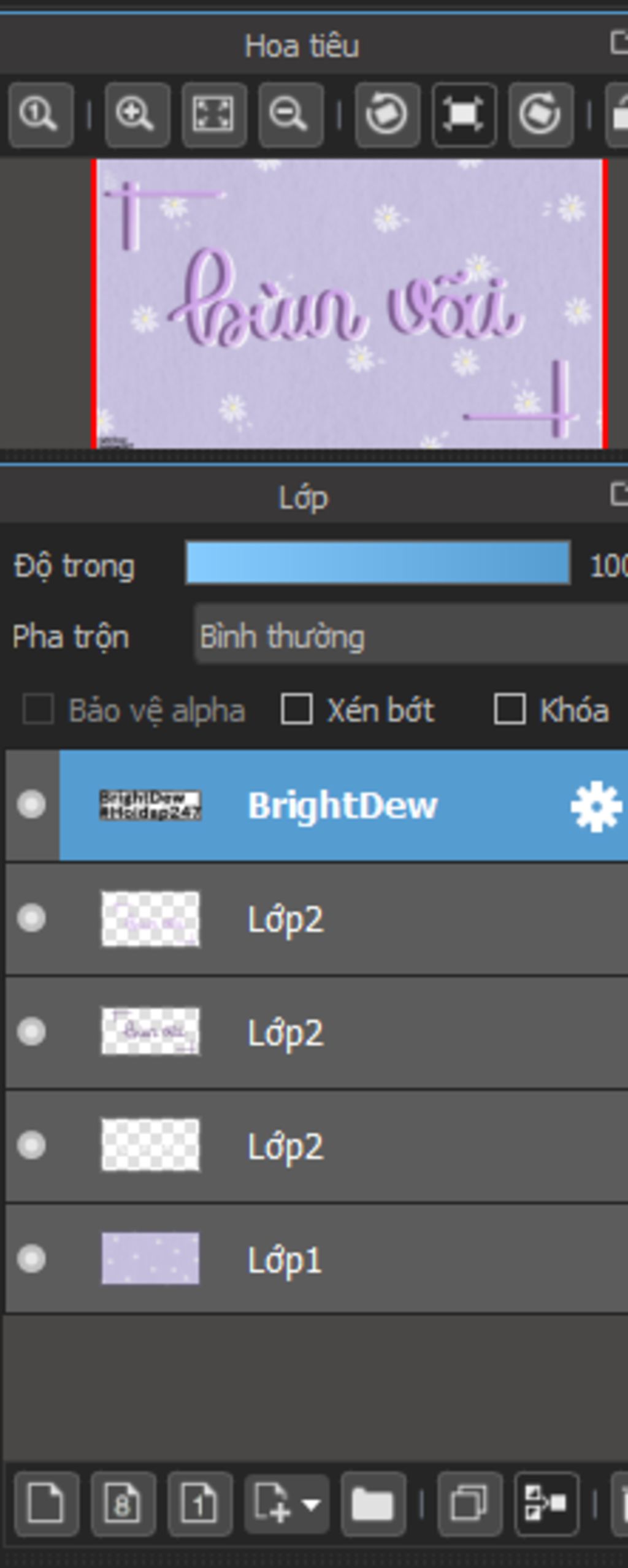Enable the Khóa lock checkbox
This screenshot has width=628, height=1568.
click(510, 709)
